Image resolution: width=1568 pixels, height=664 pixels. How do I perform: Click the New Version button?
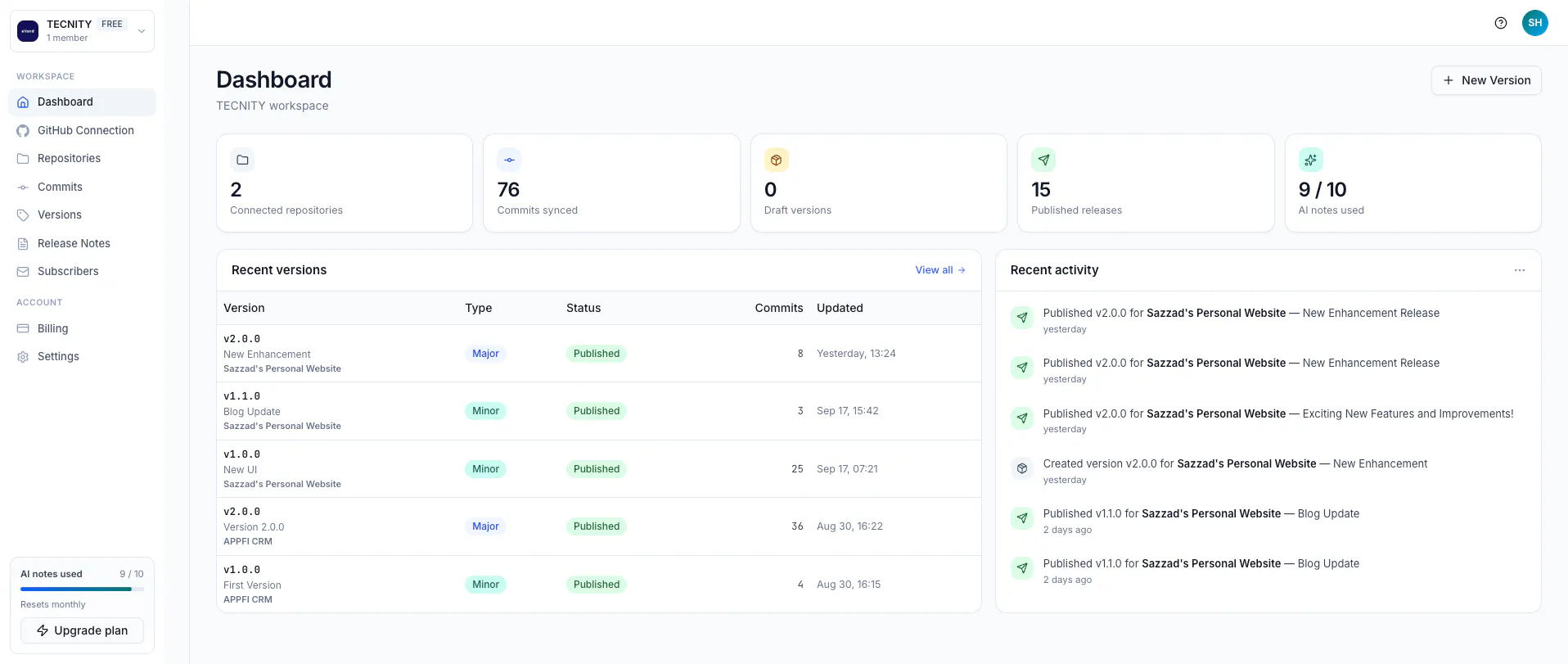tap(1486, 80)
